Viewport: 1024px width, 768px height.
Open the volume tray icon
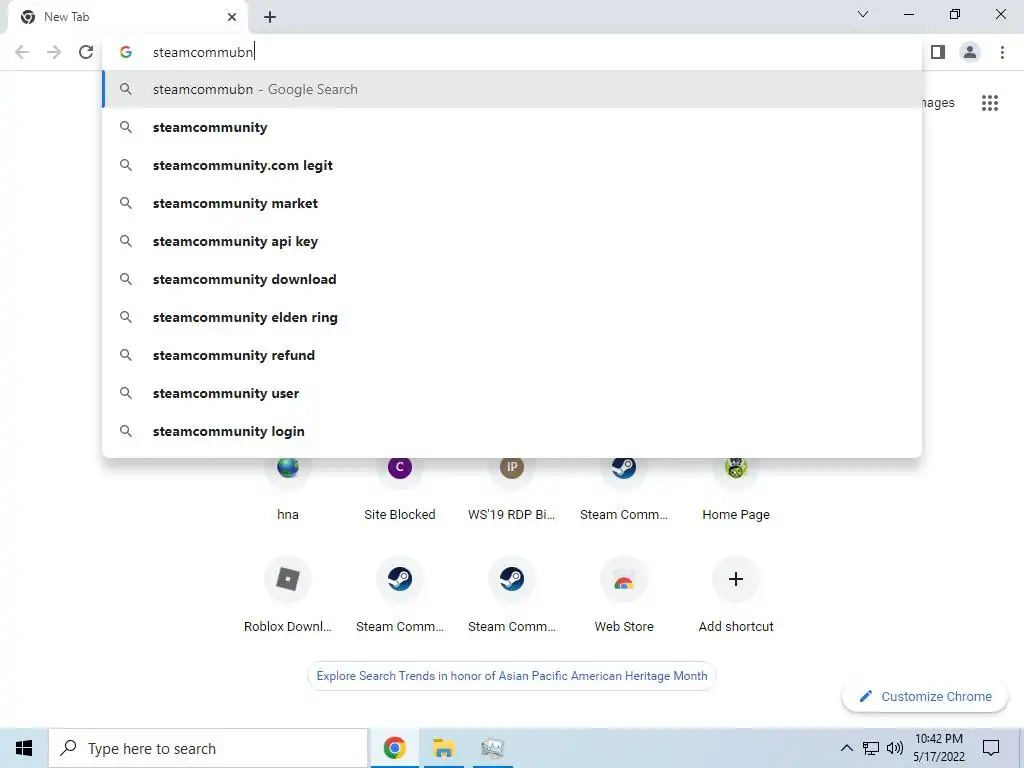point(895,748)
